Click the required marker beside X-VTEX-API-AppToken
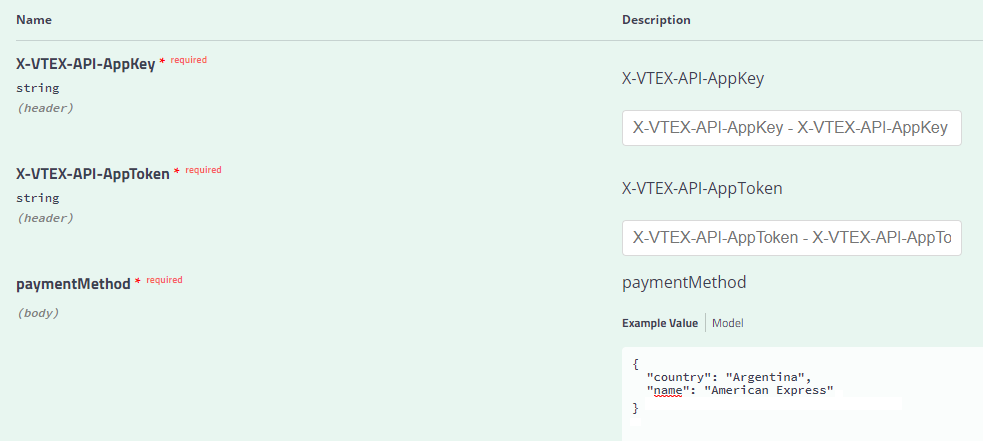 (x=203, y=170)
